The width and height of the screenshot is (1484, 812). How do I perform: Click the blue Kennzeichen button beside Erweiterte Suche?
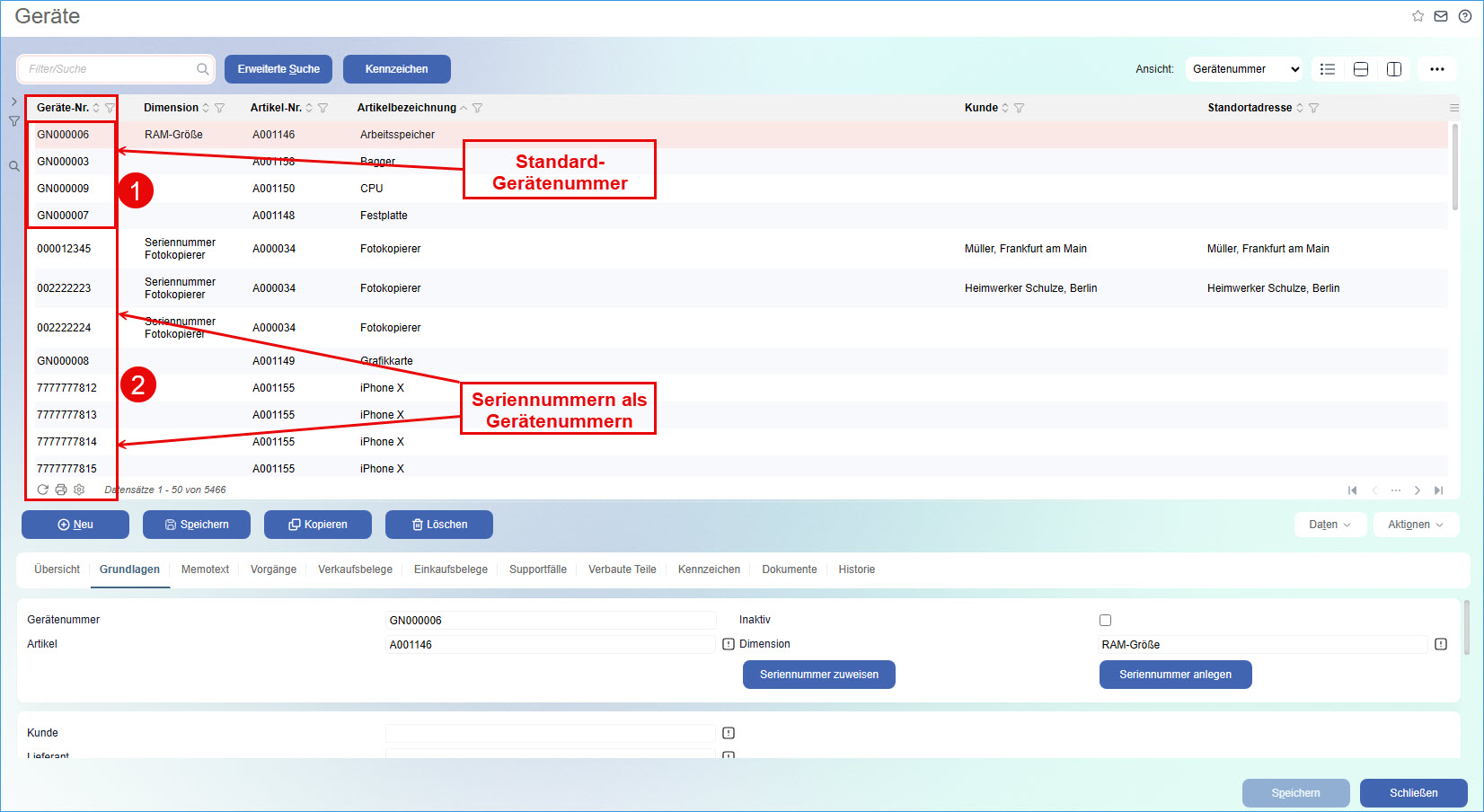(397, 69)
